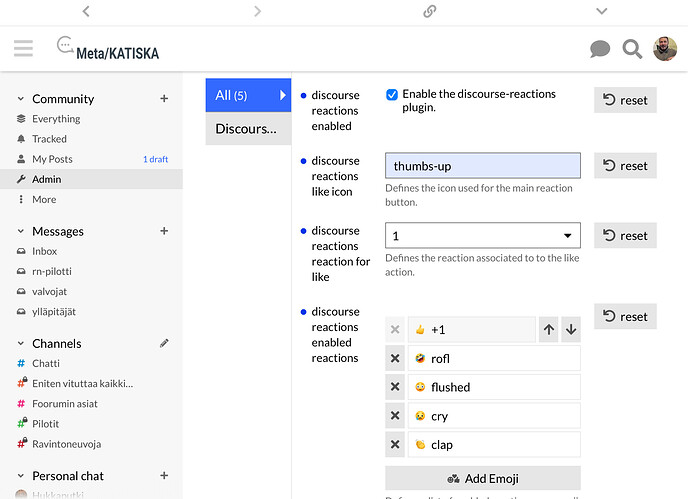Open search with magnifier icon
Image resolution: width=688 pixels, height=499 pixels.
[x=632, y=49]
